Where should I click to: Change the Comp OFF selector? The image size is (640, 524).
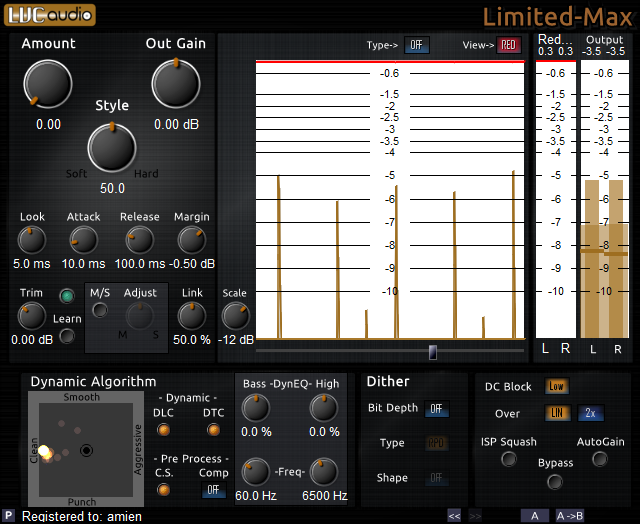[214, 490]
